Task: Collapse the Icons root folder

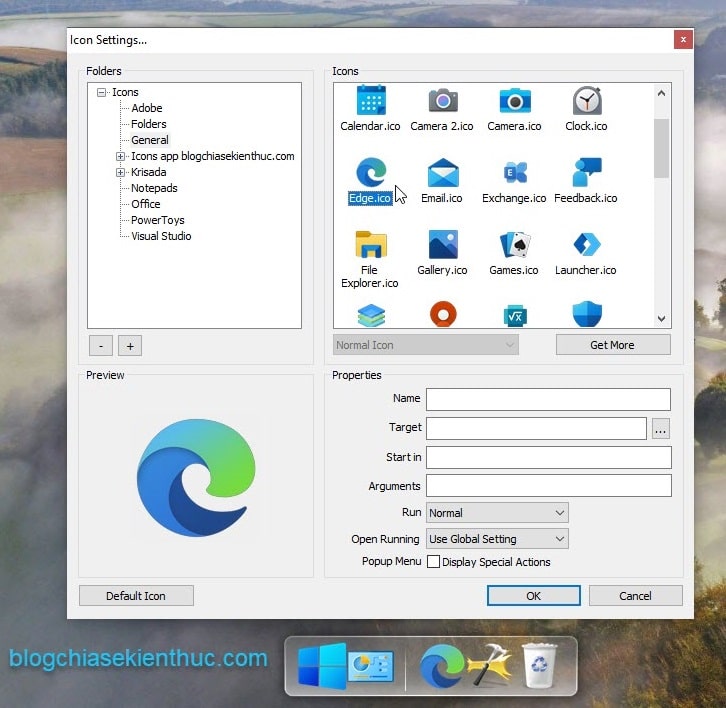Action: click(x=101, y=92)
